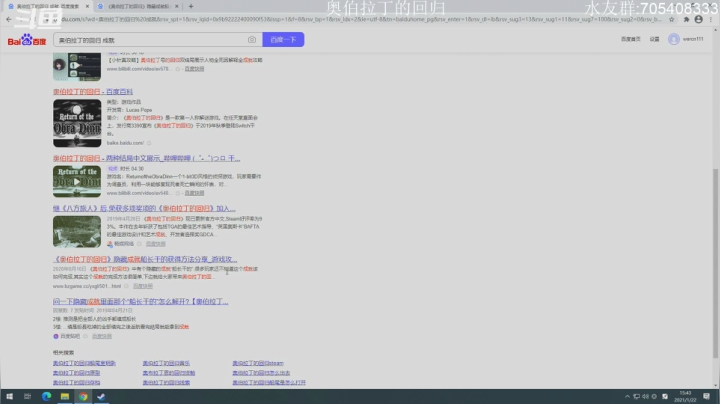Viewport: 720px width, 404px height.
Task: Click the scrollbar up arrow
Action: 715,30
